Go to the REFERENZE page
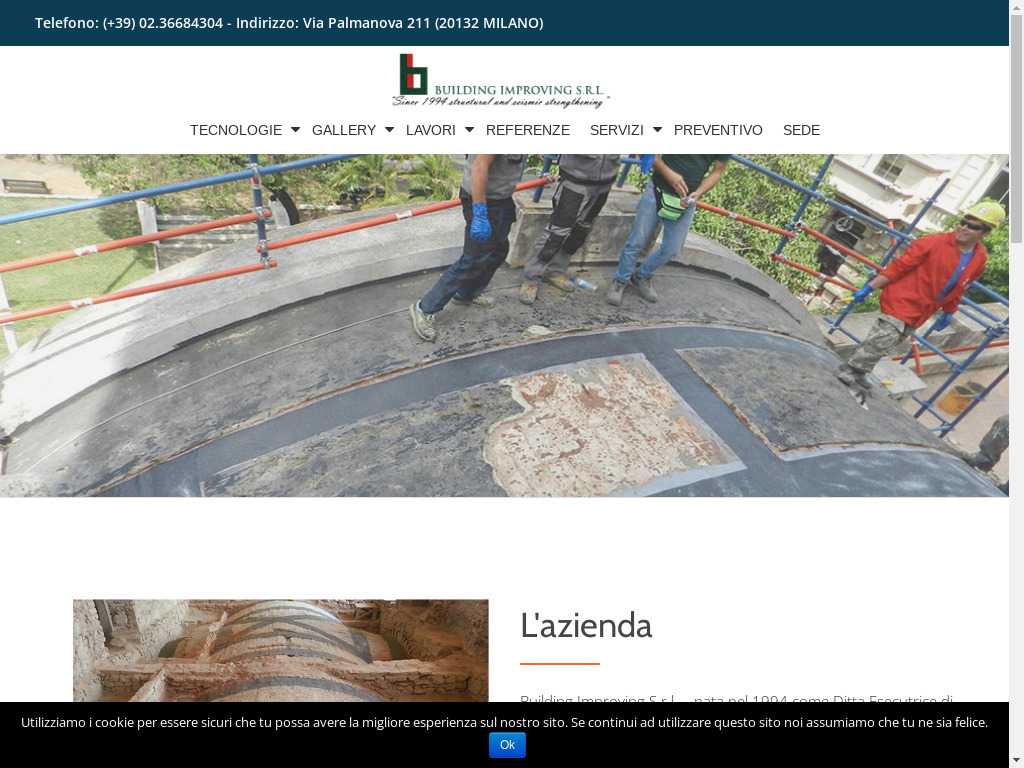 point(528,130)
